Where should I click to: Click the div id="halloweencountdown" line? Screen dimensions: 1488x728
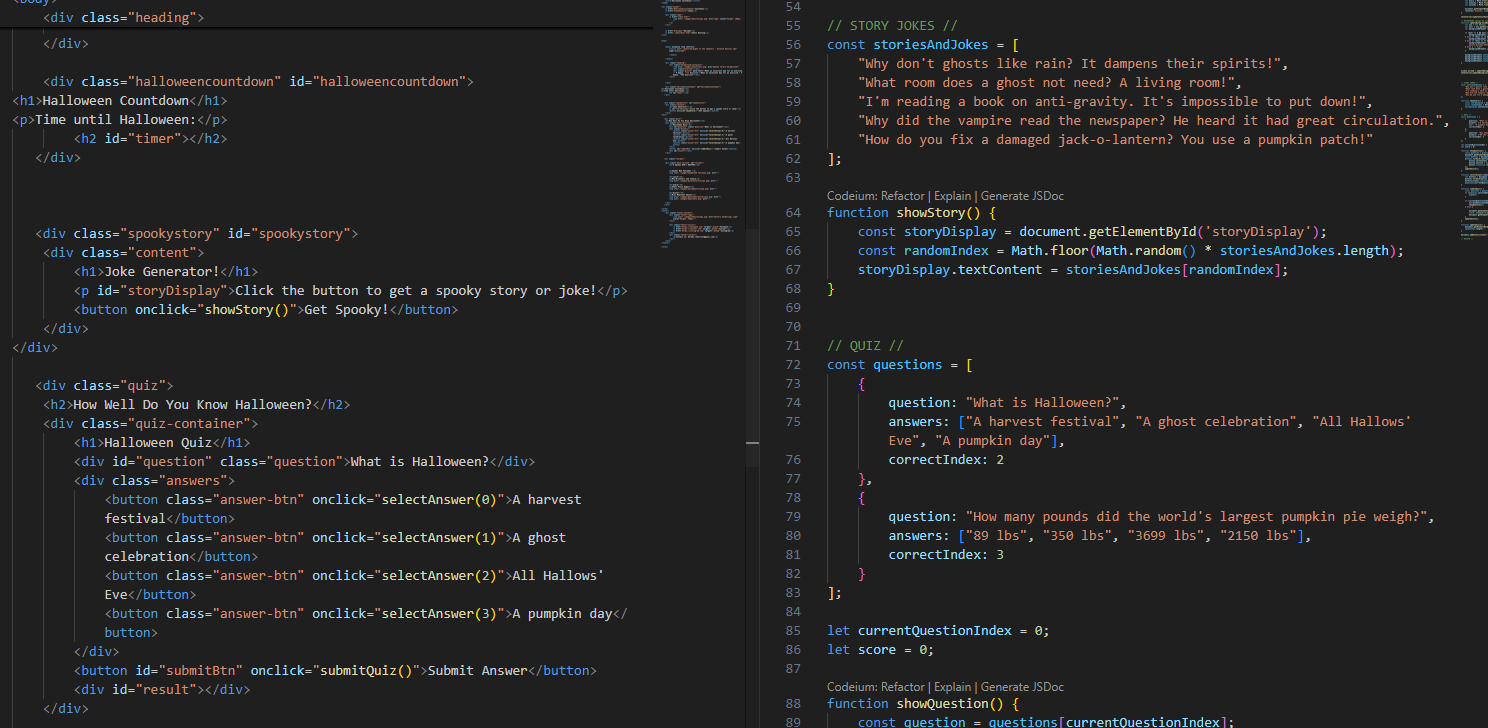(258, 82)
